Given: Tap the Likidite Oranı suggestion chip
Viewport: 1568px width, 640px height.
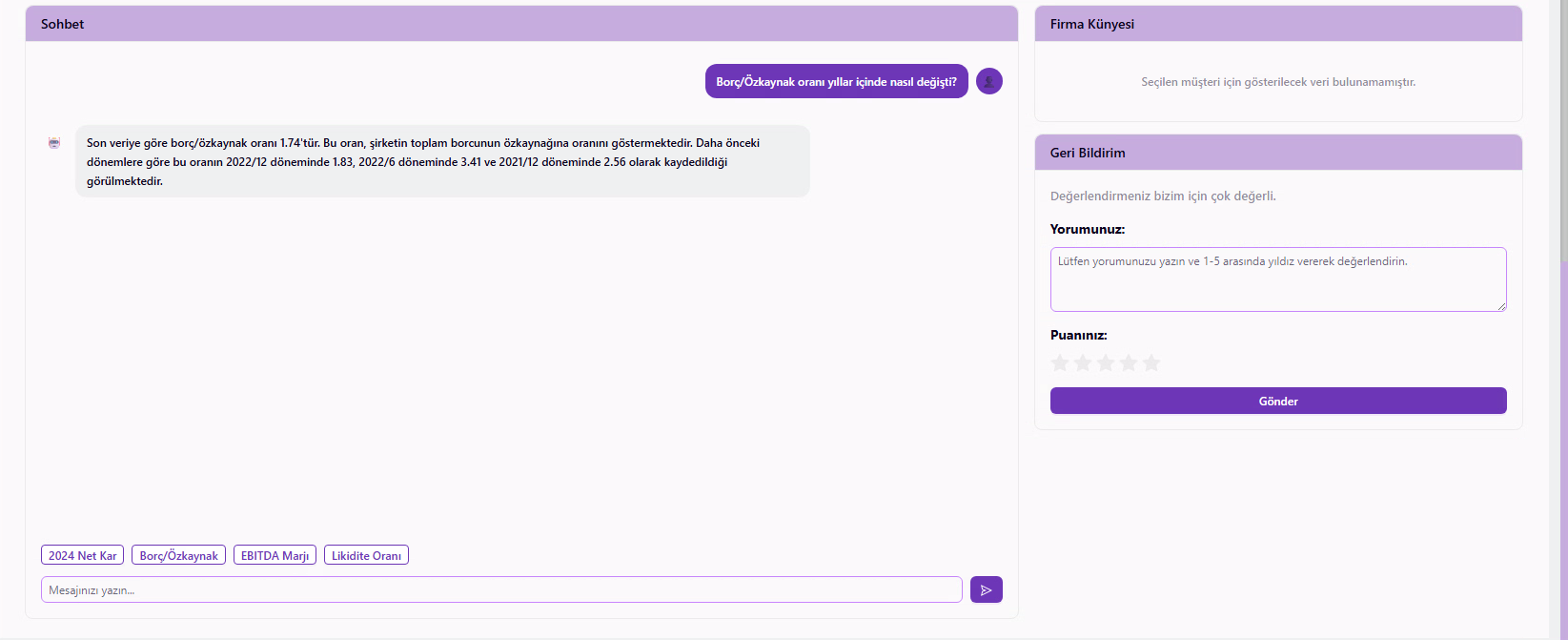Looking at the screenshot, I should (366, 555).
